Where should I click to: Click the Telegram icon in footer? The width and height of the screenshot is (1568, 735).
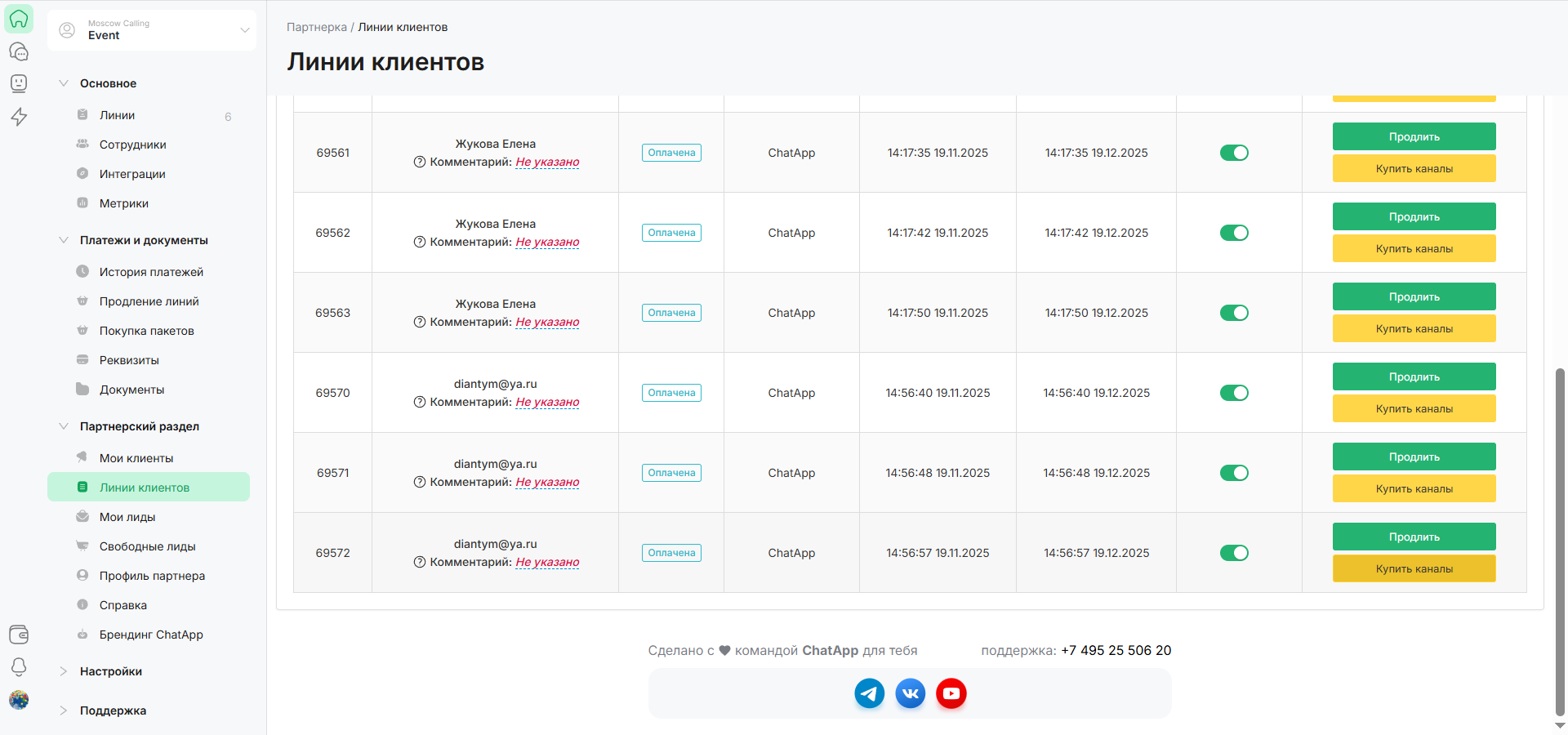[x=869, y=693]
